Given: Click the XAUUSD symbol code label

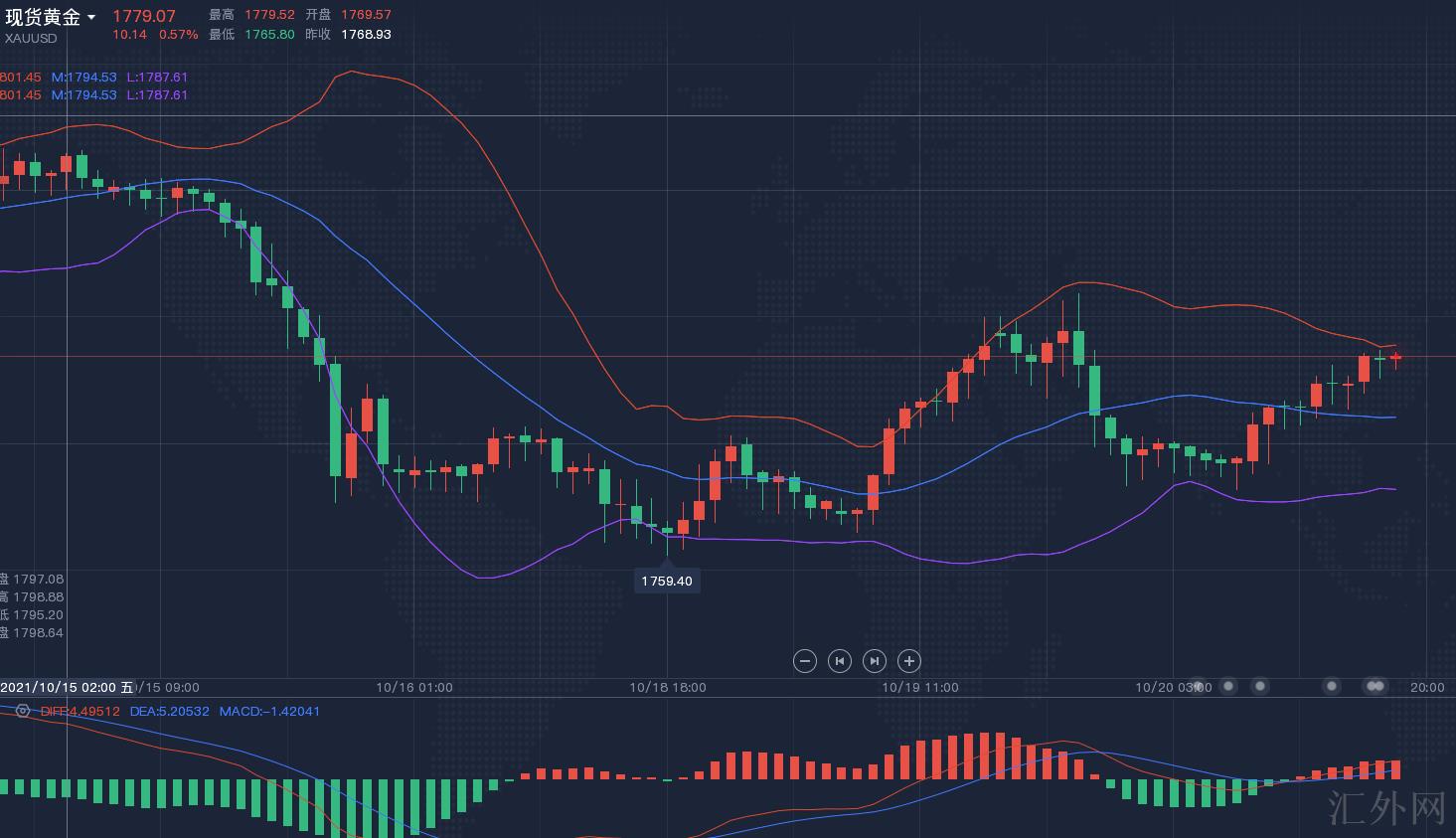Looking at the screenshot, I should [31, 38].
